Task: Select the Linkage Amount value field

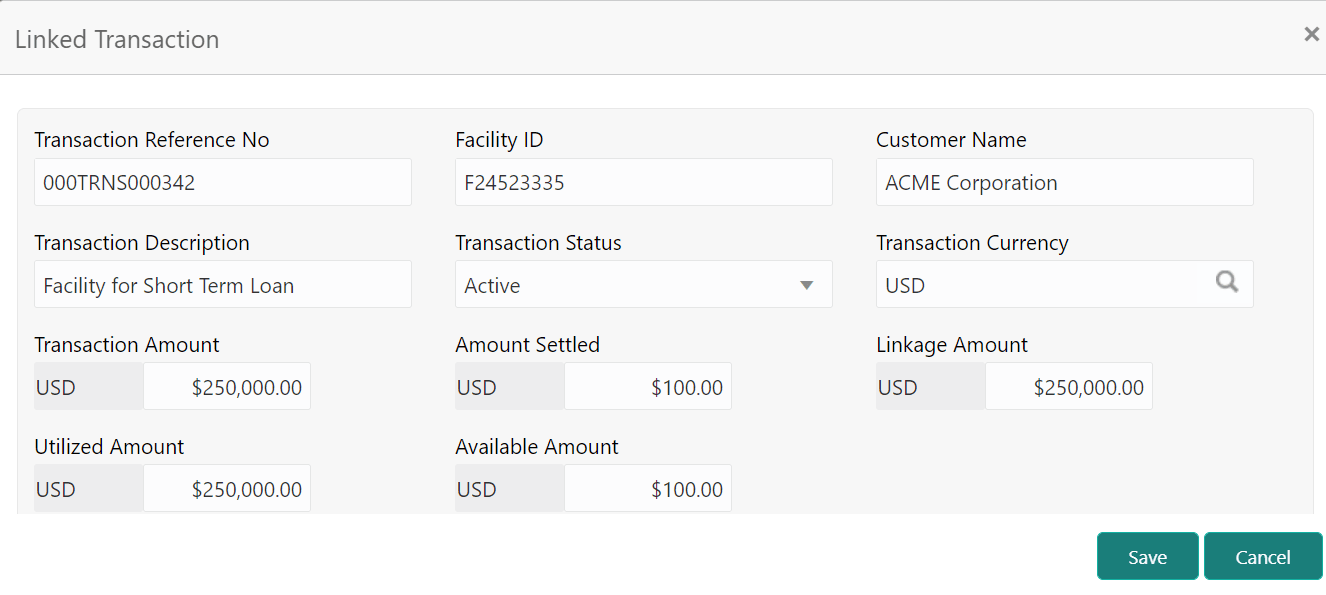Action: pyautogui.click(x=1069, y=386)
